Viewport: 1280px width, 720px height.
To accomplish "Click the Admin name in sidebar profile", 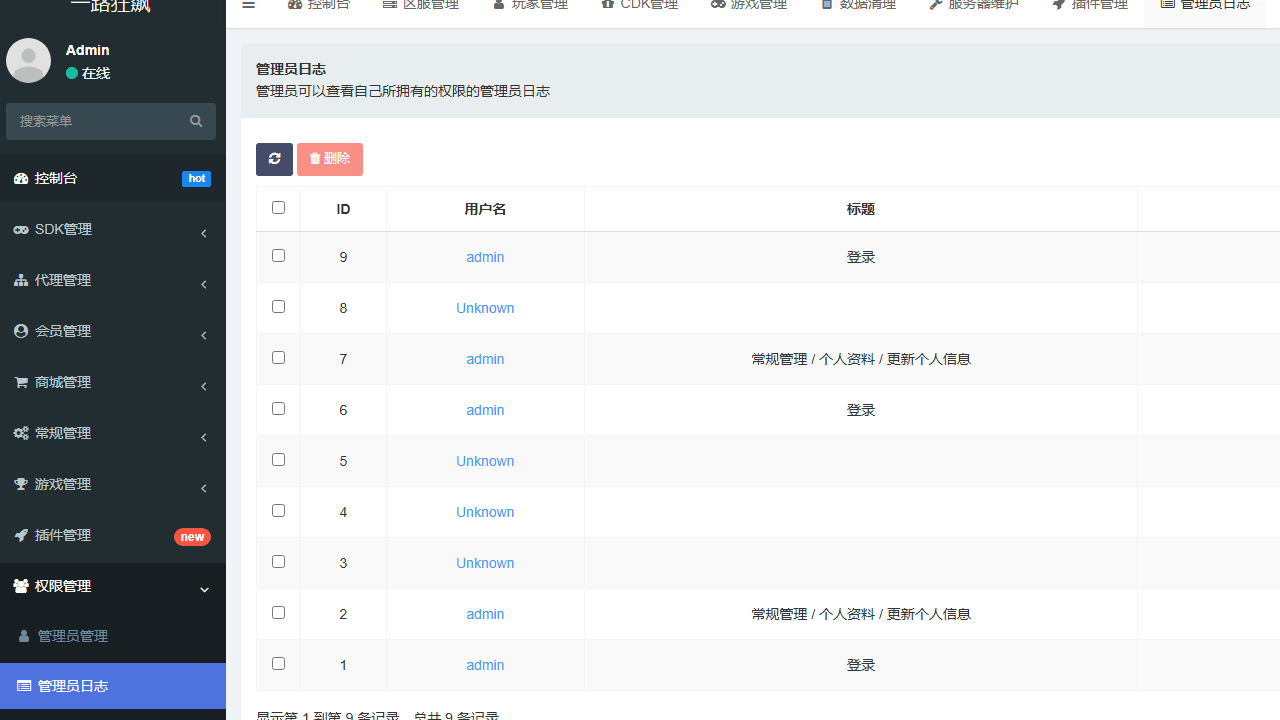I will point(88,50).
